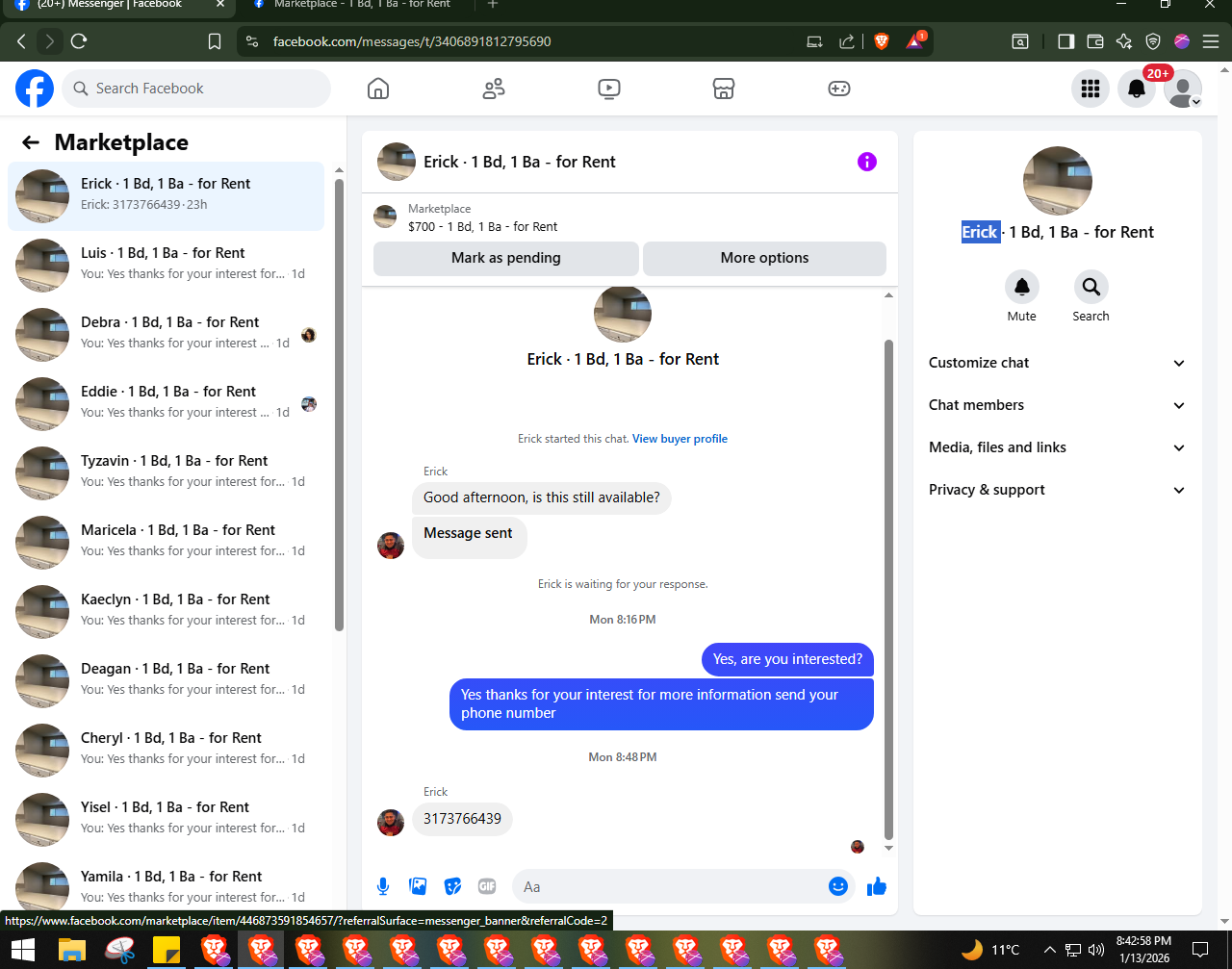Viewport: 1232px width, 969px height.
Task: Expand the Chat members section
Action: pos(1057,405)
